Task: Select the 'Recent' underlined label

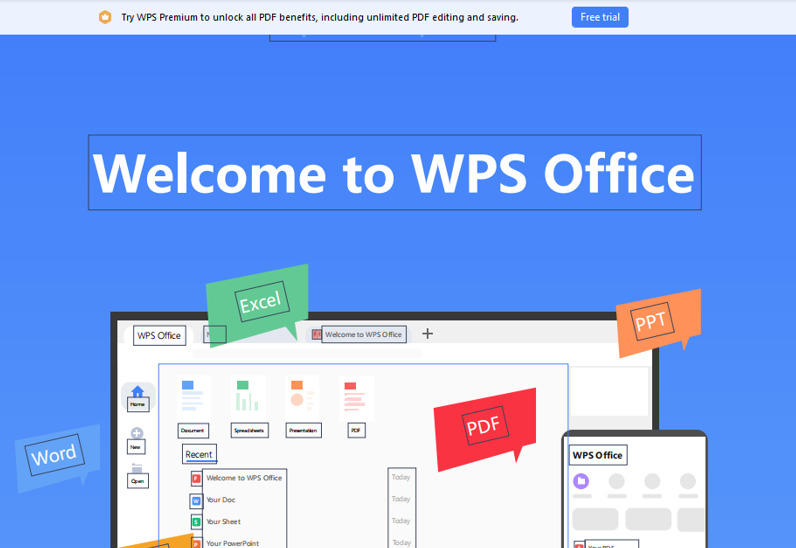Action: (x=199, y=455)
